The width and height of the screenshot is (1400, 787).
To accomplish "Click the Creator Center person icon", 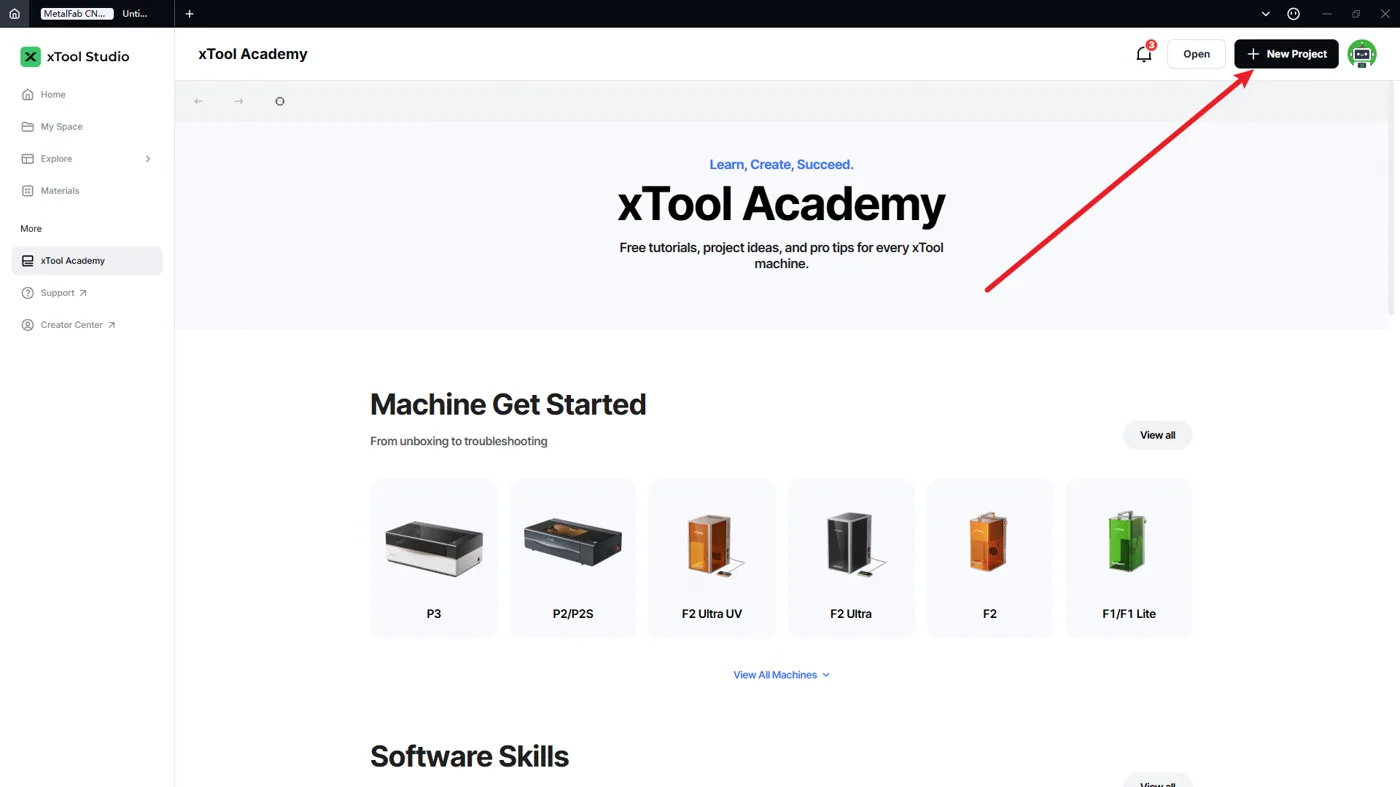I will (x=28, y=325).
